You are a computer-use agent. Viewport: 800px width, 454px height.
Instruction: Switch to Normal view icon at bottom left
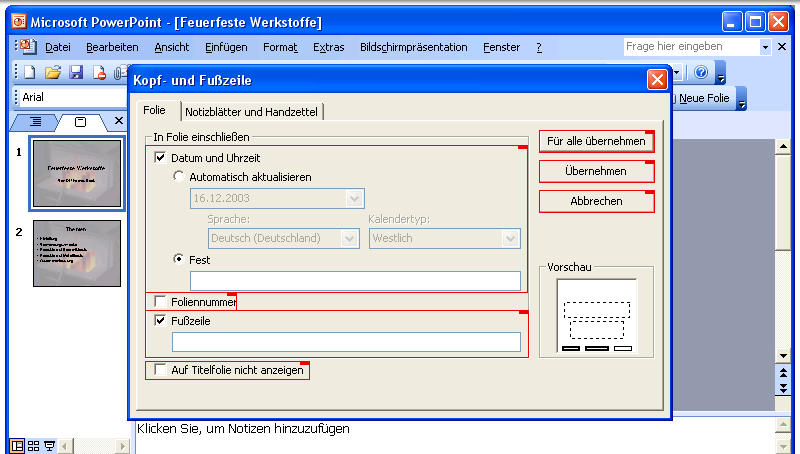point(17,446)
